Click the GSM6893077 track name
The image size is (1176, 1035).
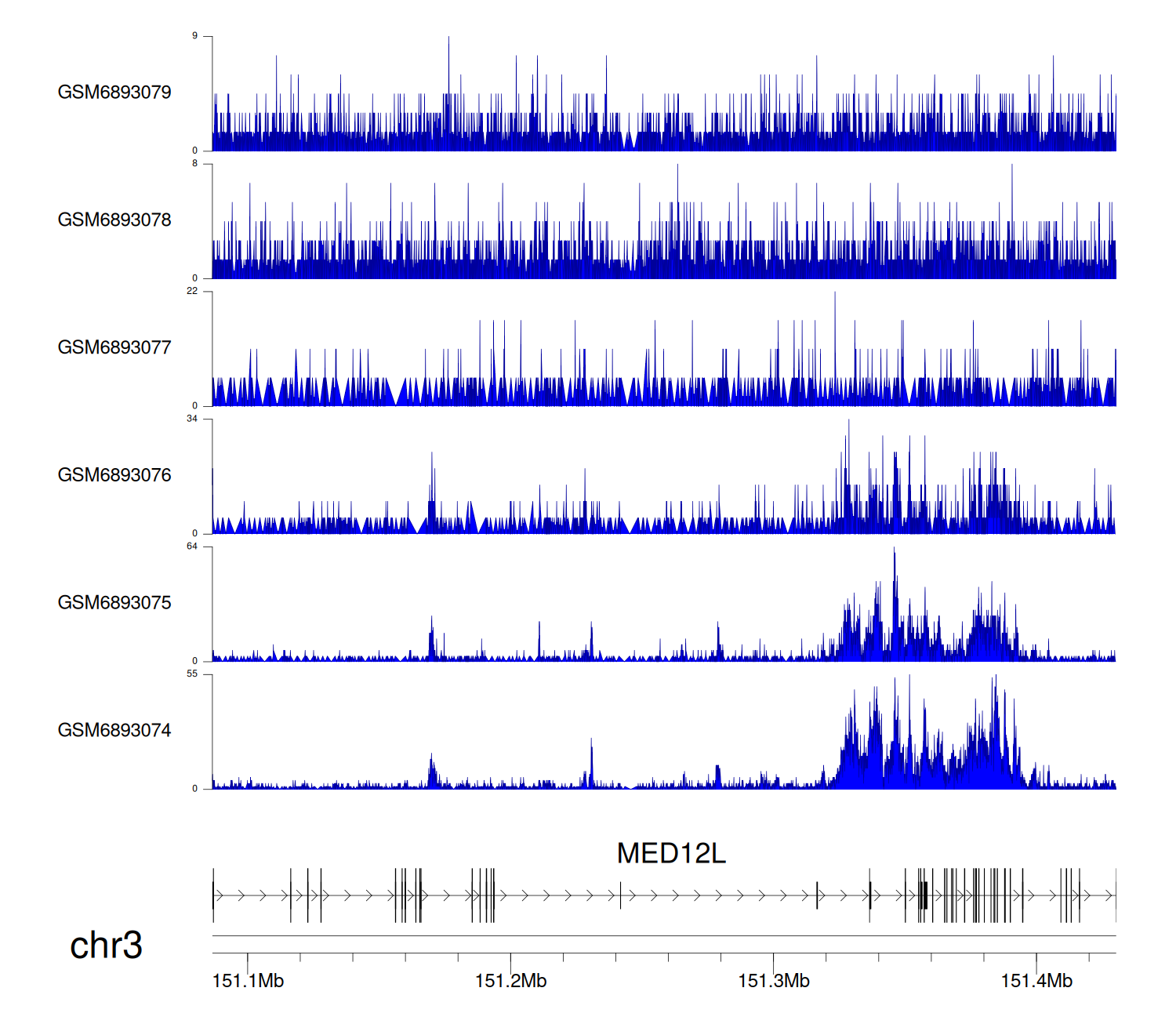[114, 348]
